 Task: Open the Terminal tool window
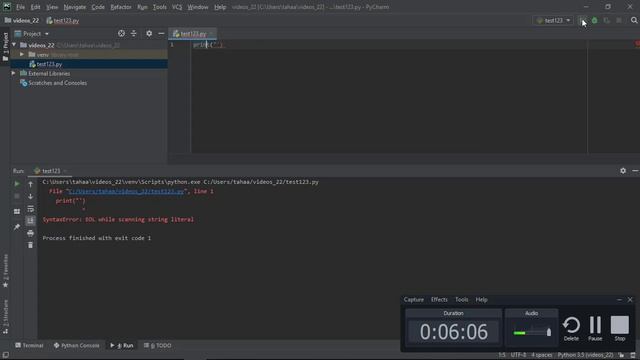pos(29,345)
